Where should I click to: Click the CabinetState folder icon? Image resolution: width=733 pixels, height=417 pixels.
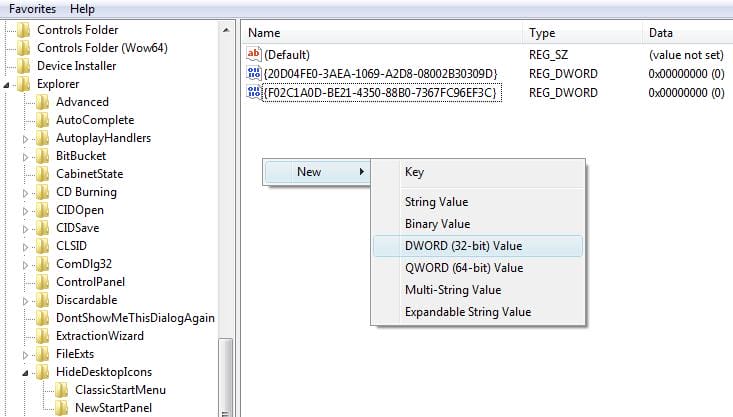43,174
